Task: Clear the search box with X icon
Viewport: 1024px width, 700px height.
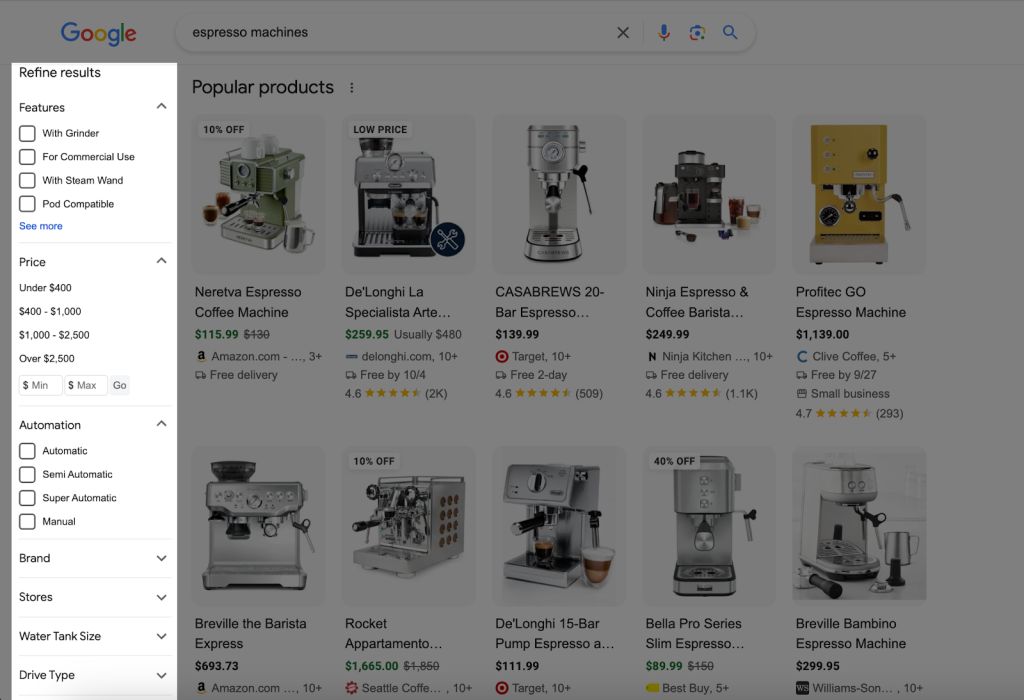Action: point(623,33)
